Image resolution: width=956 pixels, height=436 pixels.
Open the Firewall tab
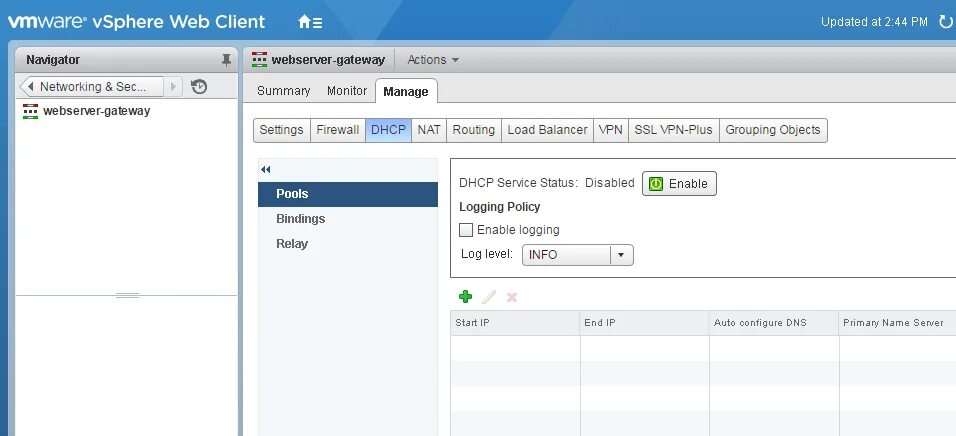click(x=337, y=130)
